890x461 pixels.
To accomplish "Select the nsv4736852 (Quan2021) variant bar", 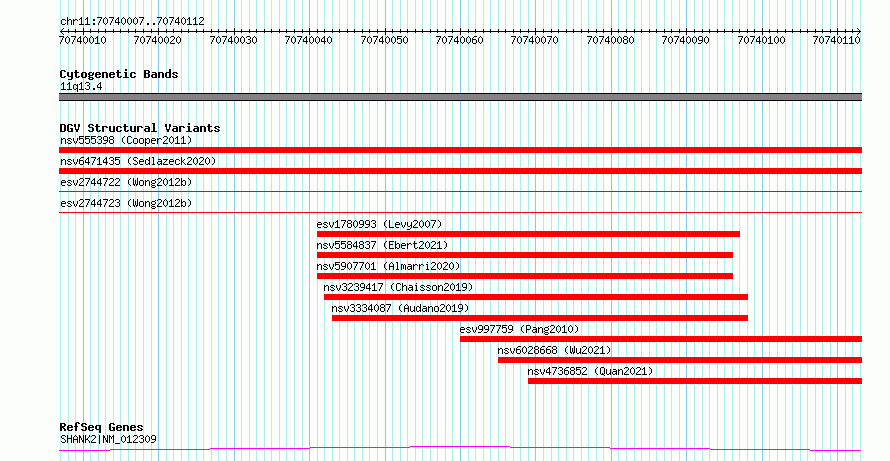I will coord(695,381).
